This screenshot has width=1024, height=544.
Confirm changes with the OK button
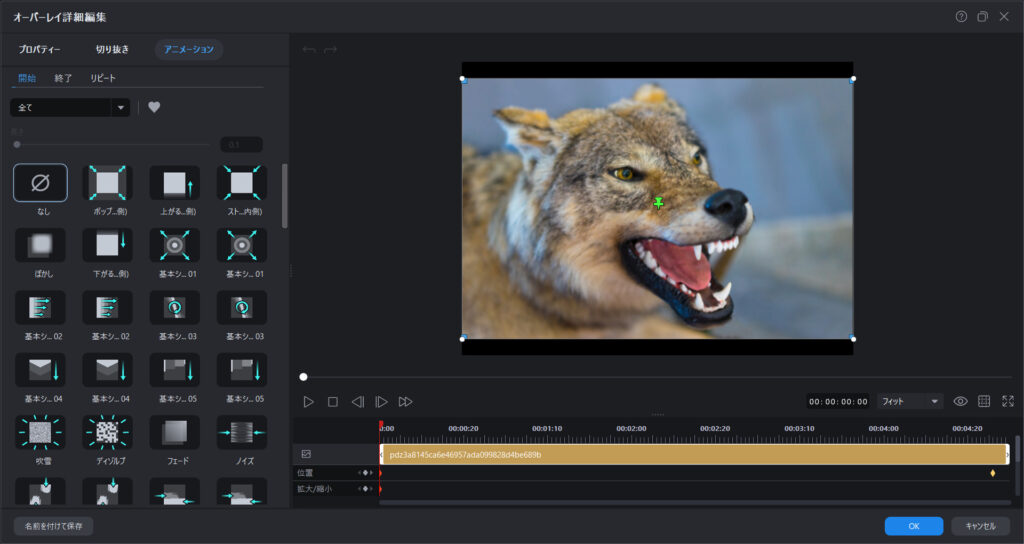tap(913, 525)
